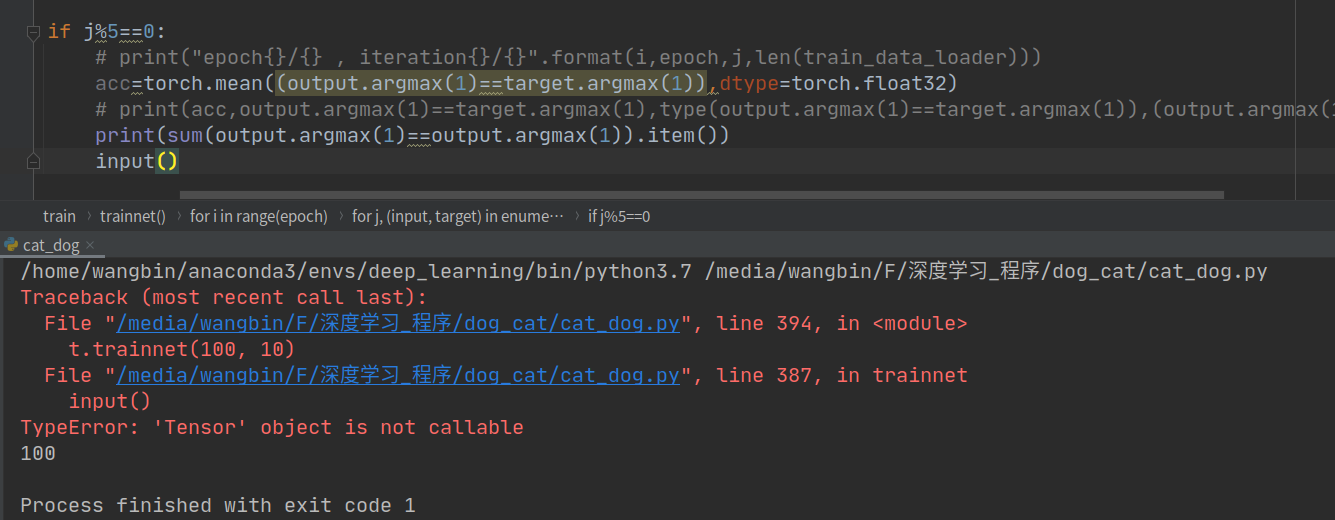Select the 'if j%5==0' breadcrumb
The image size is (1335, 520).
[x=619, y=216]
